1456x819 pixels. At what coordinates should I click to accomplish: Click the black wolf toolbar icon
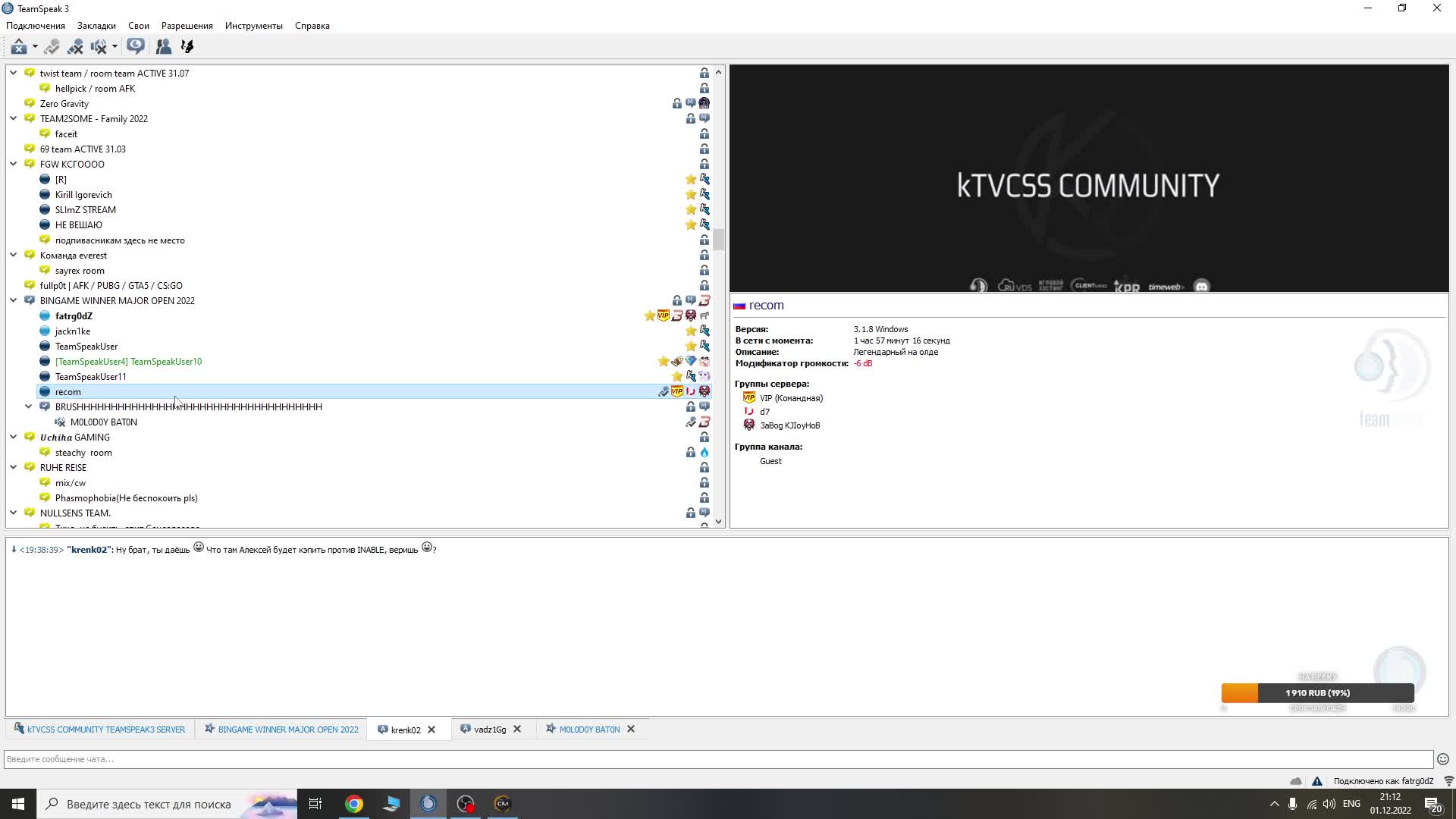[x=187, y=47]
